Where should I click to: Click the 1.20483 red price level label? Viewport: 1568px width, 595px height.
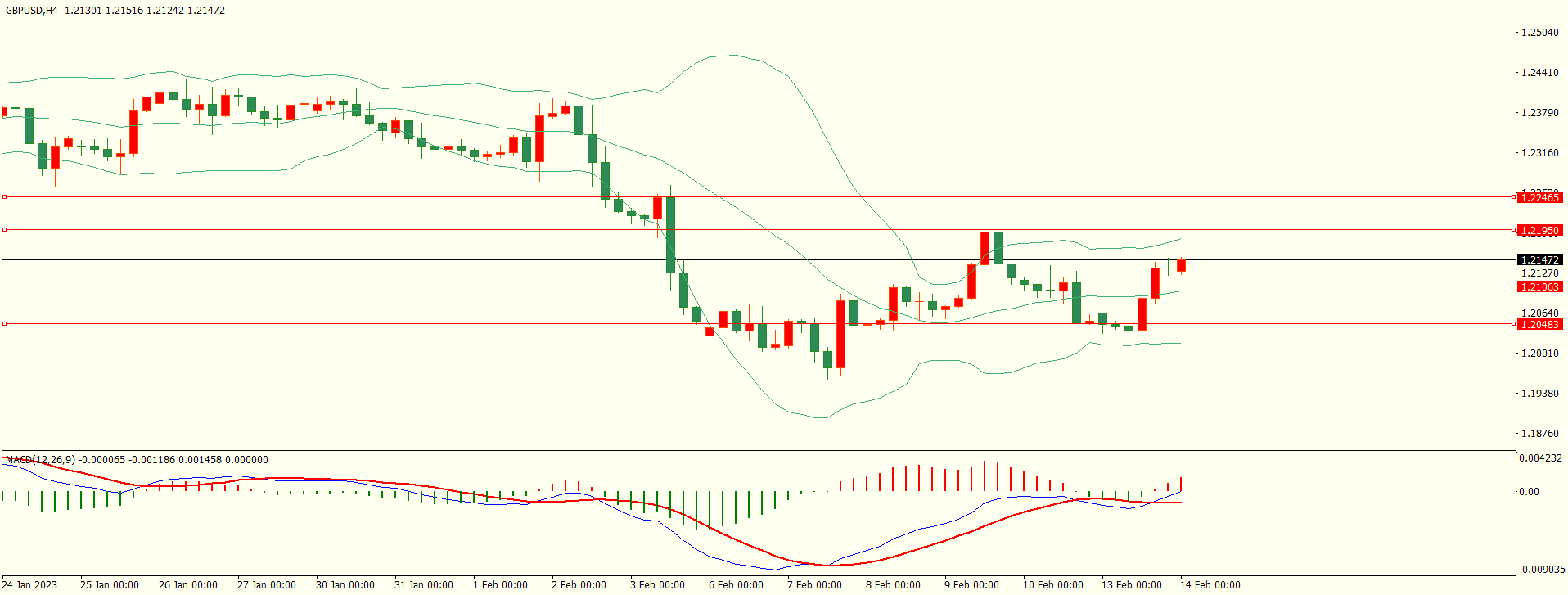(x=1539, y=324)
